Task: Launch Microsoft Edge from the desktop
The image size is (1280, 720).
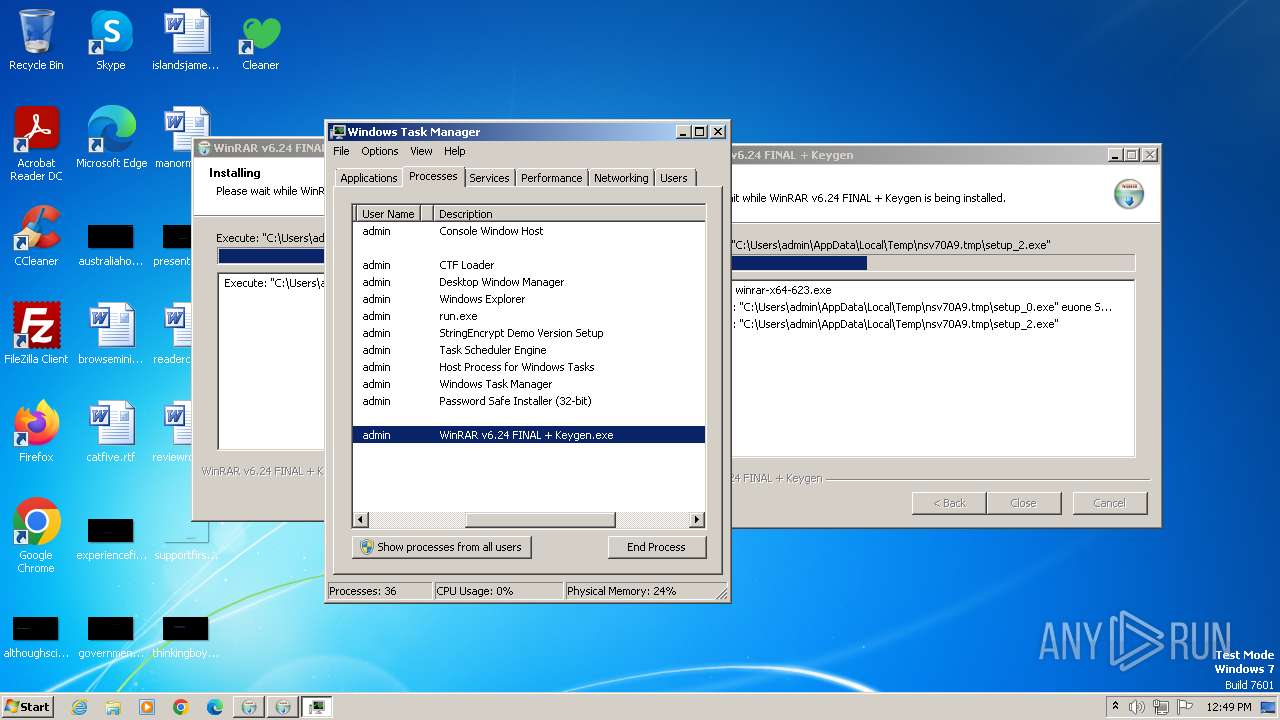Action: [x=111, y=138]
